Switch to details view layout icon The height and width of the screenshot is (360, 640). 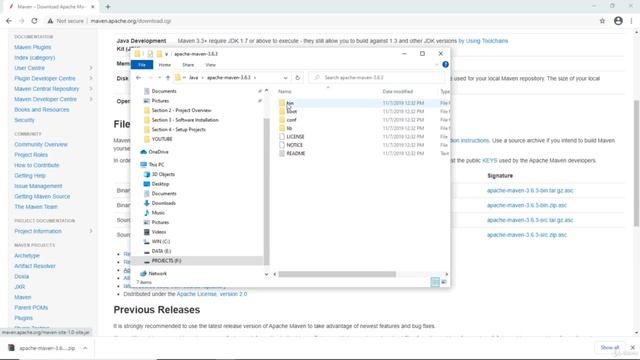[x=435, y=282]
